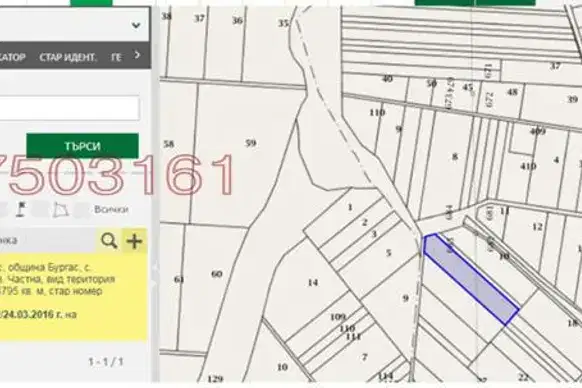Select the flag point marker icon
Image resolution: width=582 pixels, height=388 pixels.
pos(22,210)
